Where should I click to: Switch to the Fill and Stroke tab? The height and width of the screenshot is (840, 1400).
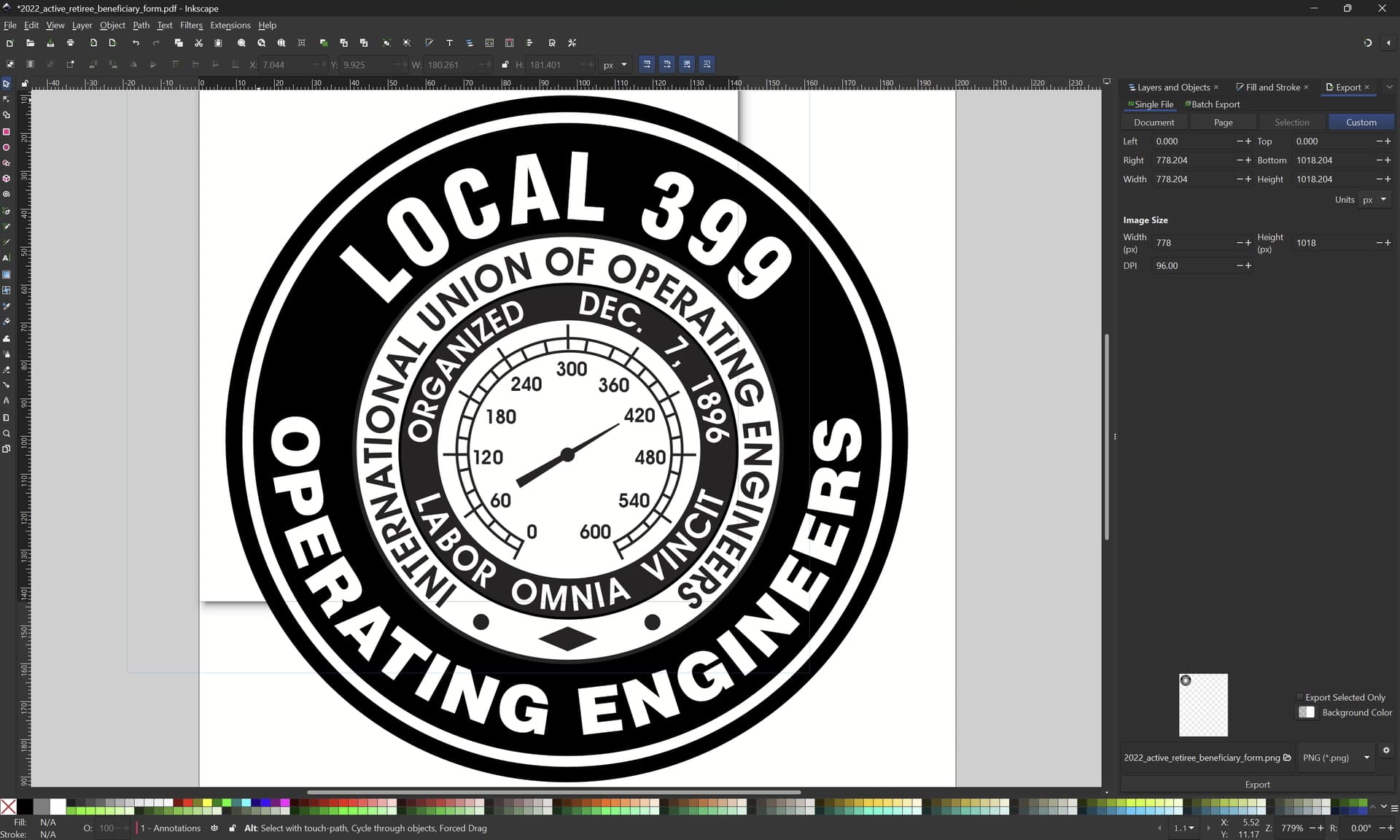(x=1272, y=87)
